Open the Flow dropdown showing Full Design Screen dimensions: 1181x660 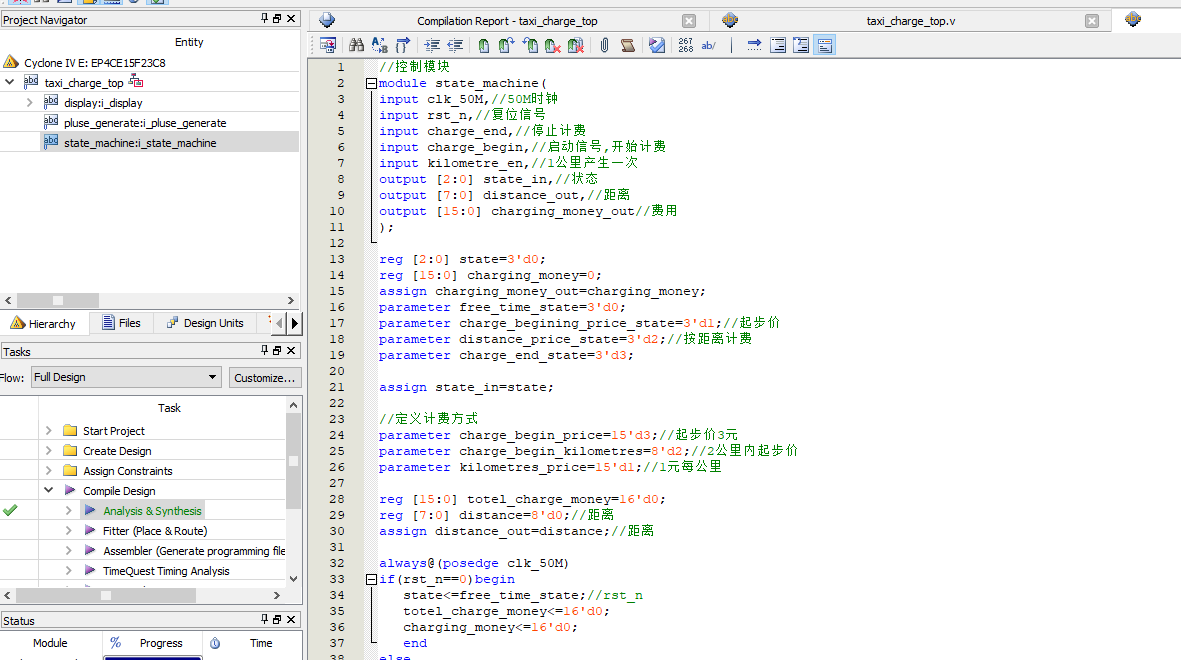point(126,377)
